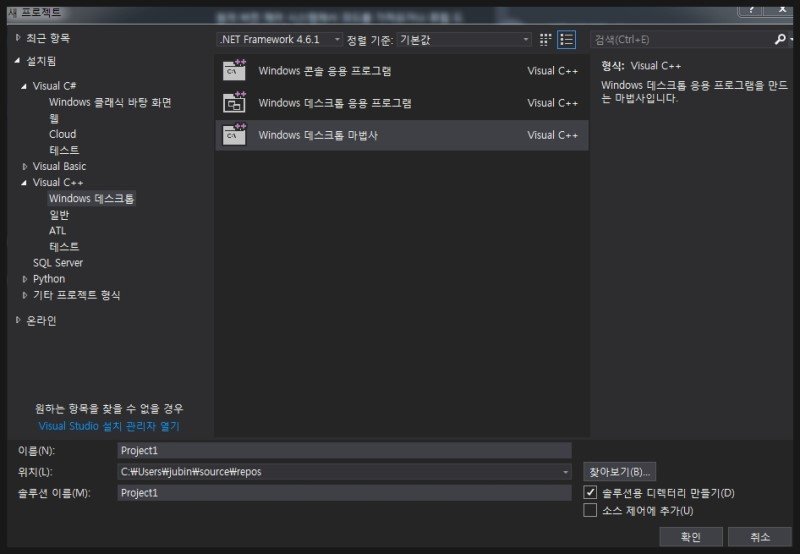
Task: Collapse the Visual C++ tree node
Action: [24, 183]
